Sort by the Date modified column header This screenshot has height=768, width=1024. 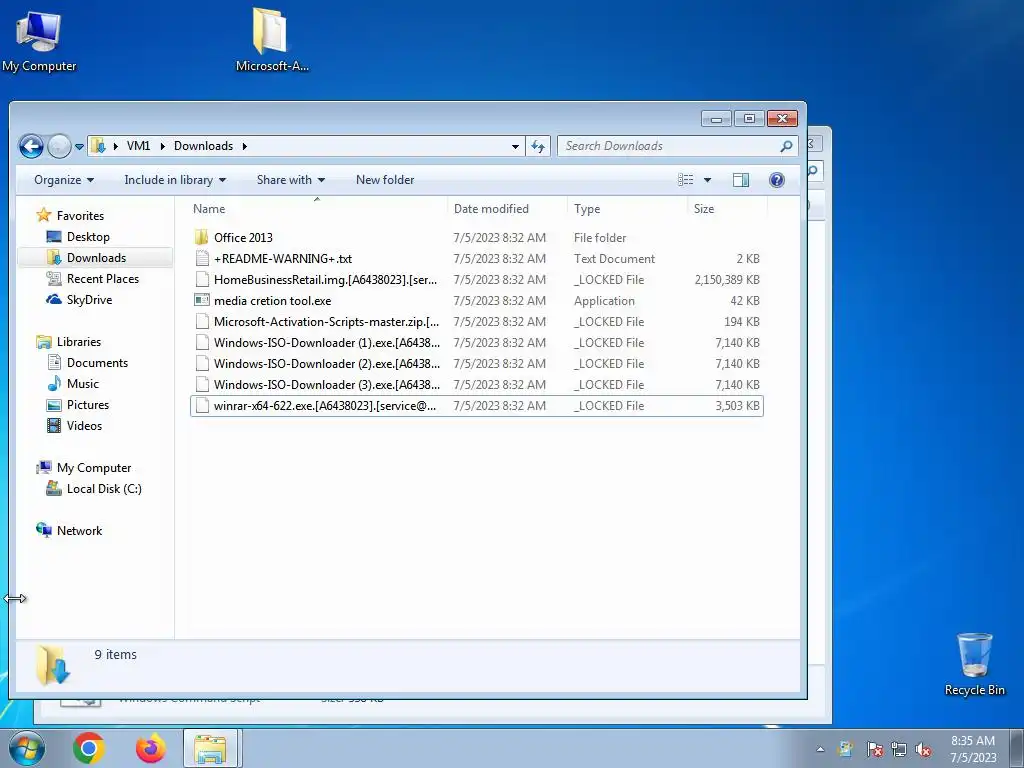click(491, 209)
